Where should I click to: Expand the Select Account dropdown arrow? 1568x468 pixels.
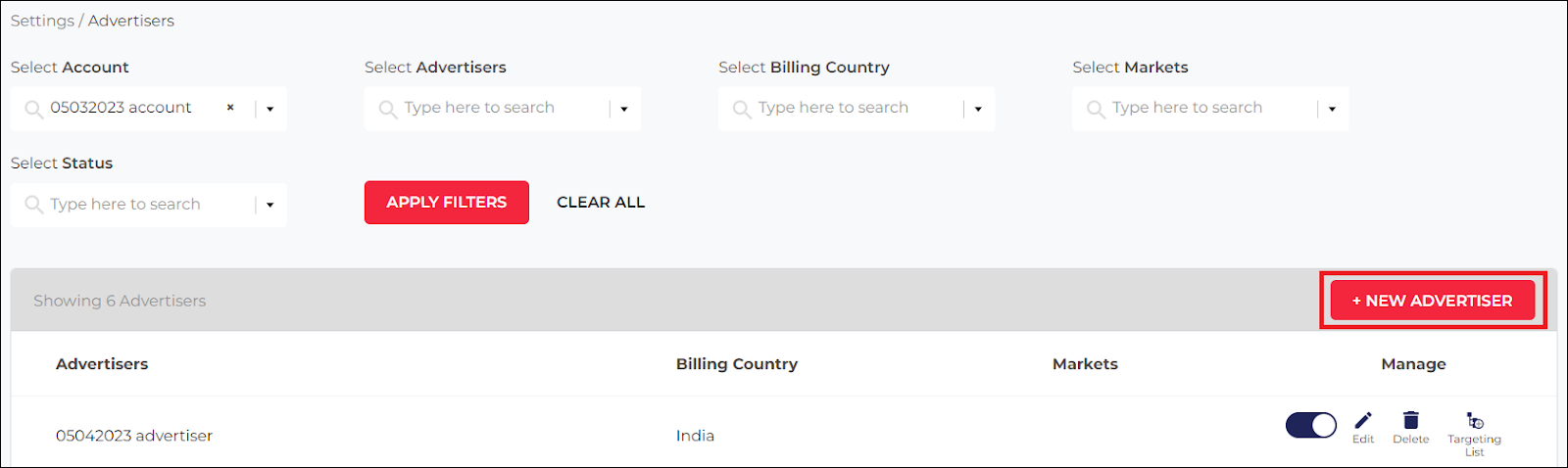coord(270,109)
